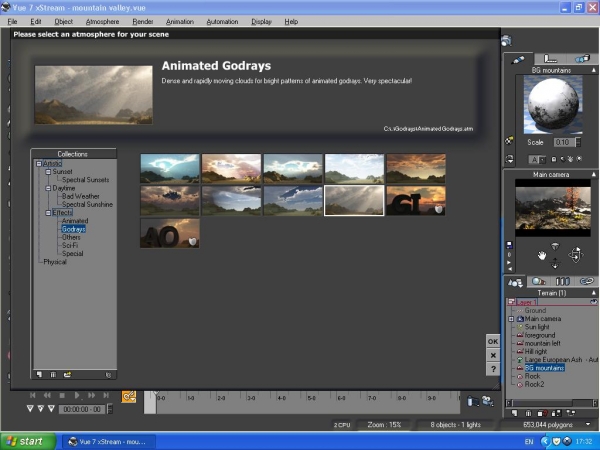Viewport: 600px width, 450px height.
Task: Switch to the animation objects tab
Action: [x=582, y=59]
